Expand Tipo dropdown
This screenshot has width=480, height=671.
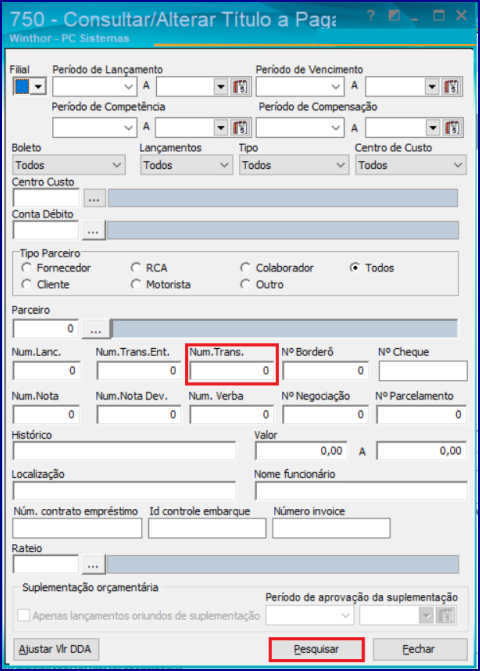(x=293, y=165)
